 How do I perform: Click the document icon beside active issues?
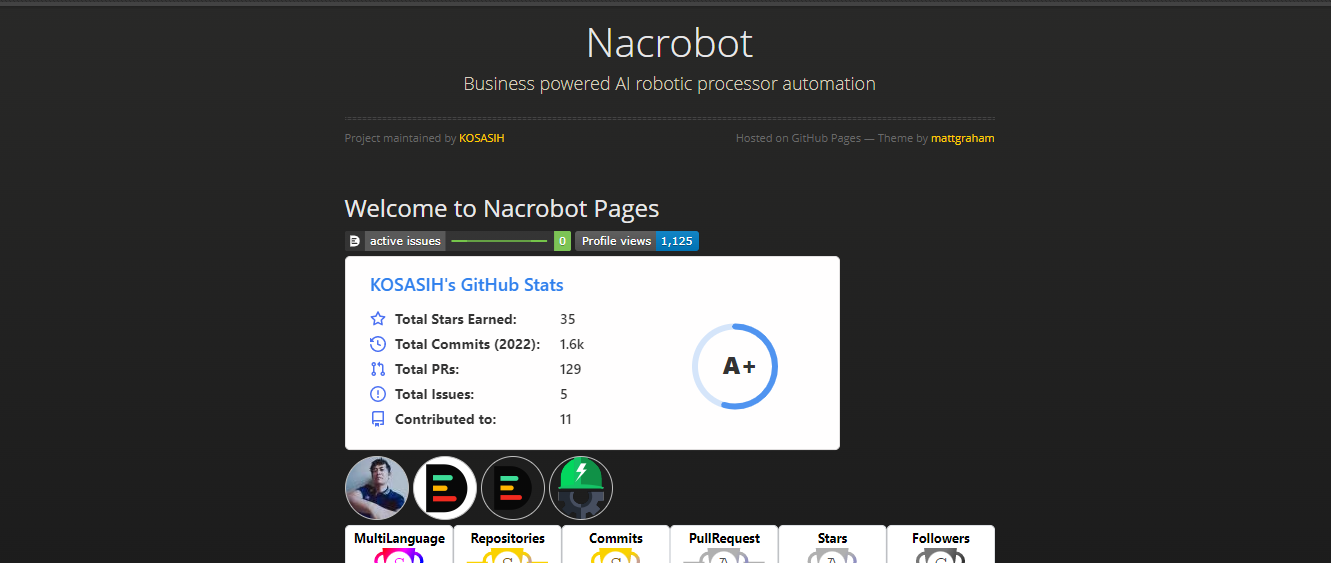pos(354,241)
